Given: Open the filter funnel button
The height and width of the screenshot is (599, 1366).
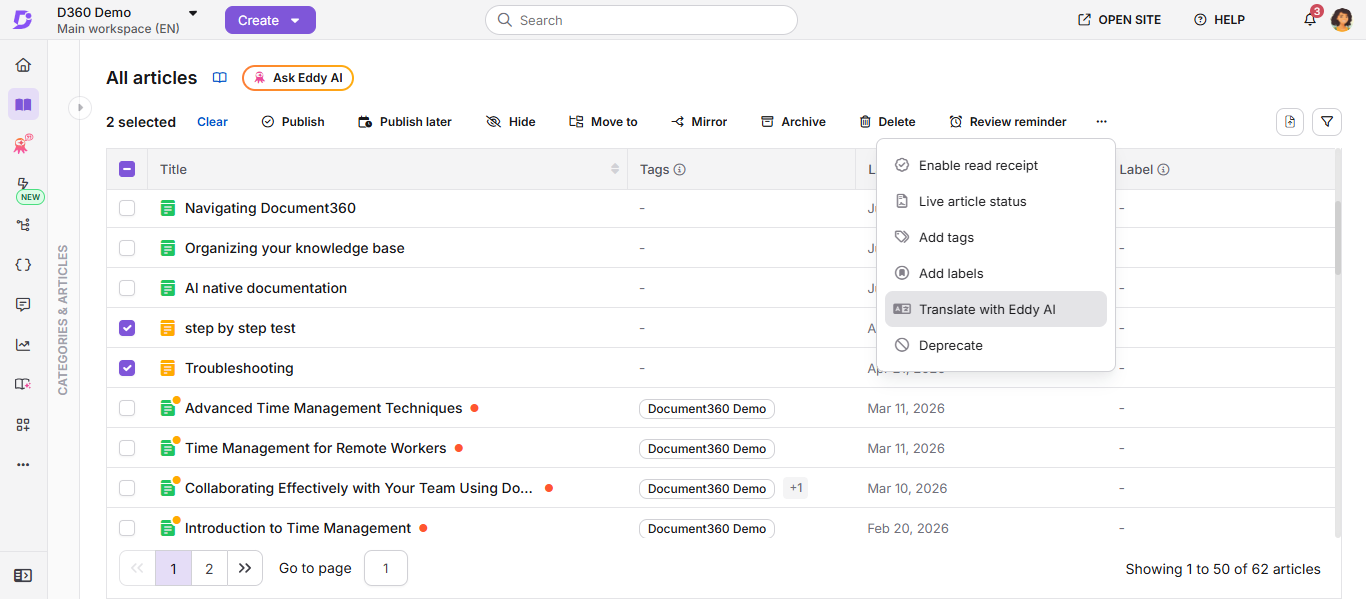Looking at the screenshot, I should [x=1327, y=122].
